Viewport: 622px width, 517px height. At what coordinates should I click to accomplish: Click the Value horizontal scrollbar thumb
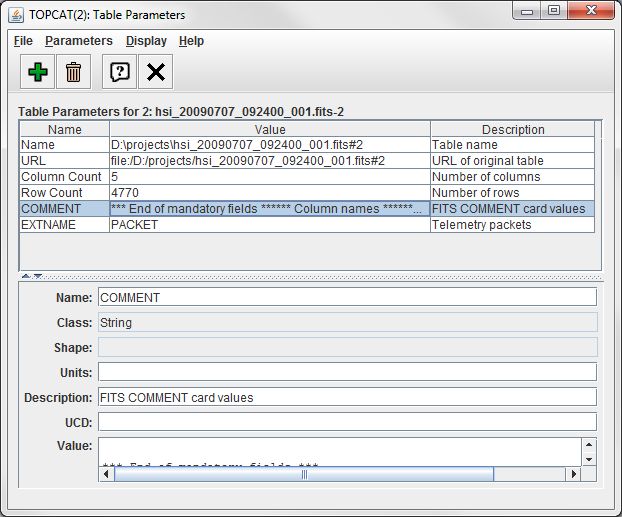(x=304, y=474)
